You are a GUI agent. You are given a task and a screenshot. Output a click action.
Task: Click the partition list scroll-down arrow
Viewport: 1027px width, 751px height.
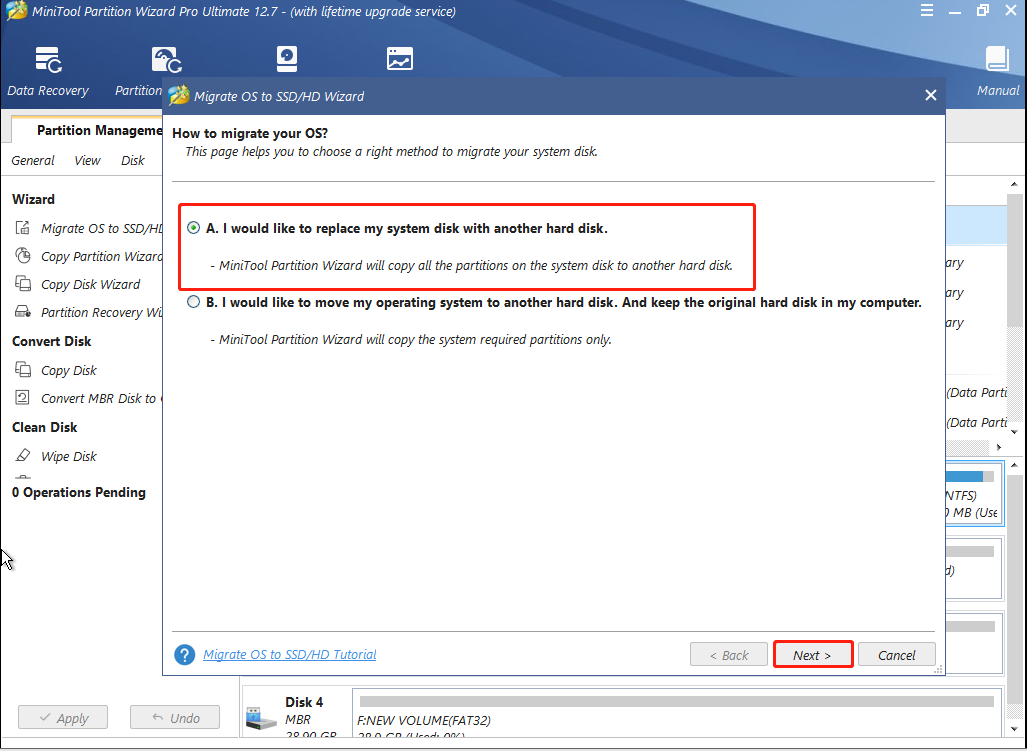(1015, 432)
